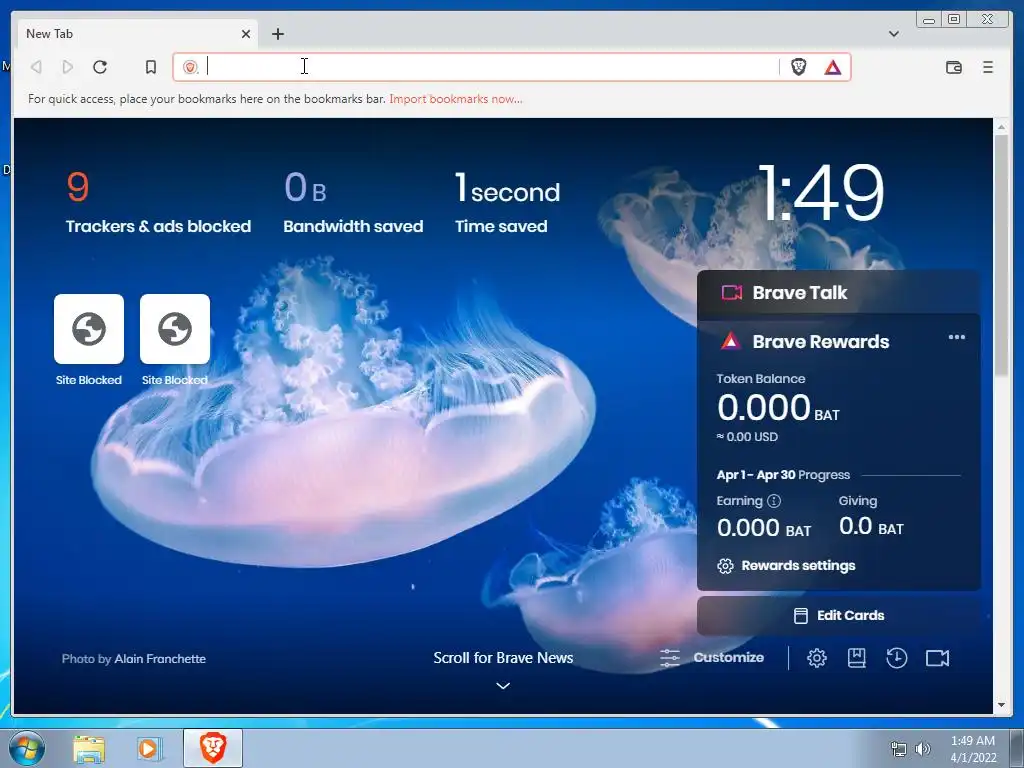Open a new tab with the plus button
1024x768 pixels.
point(278,34)
